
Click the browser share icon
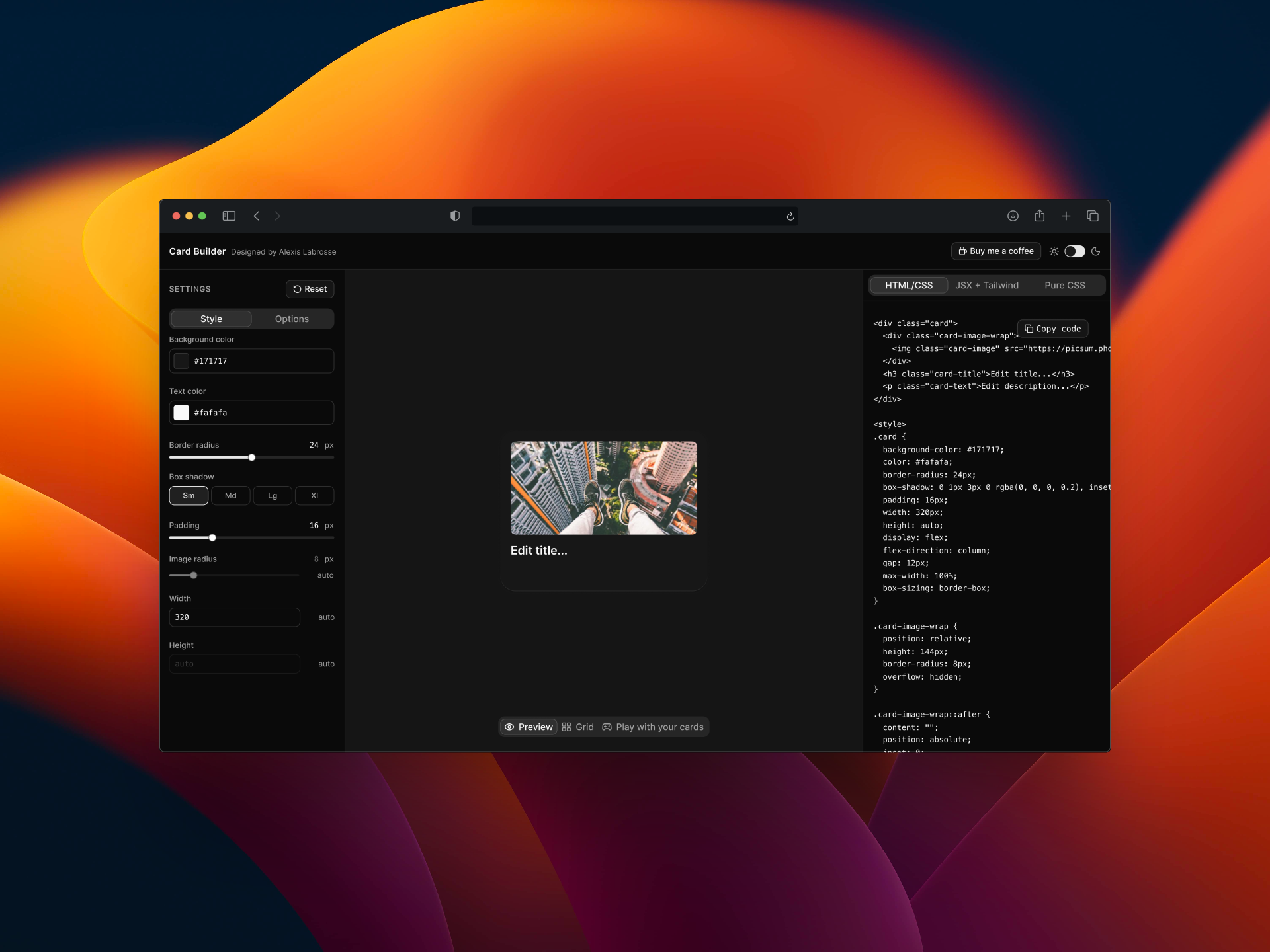pyautogui.click(x=1040, y=216)
